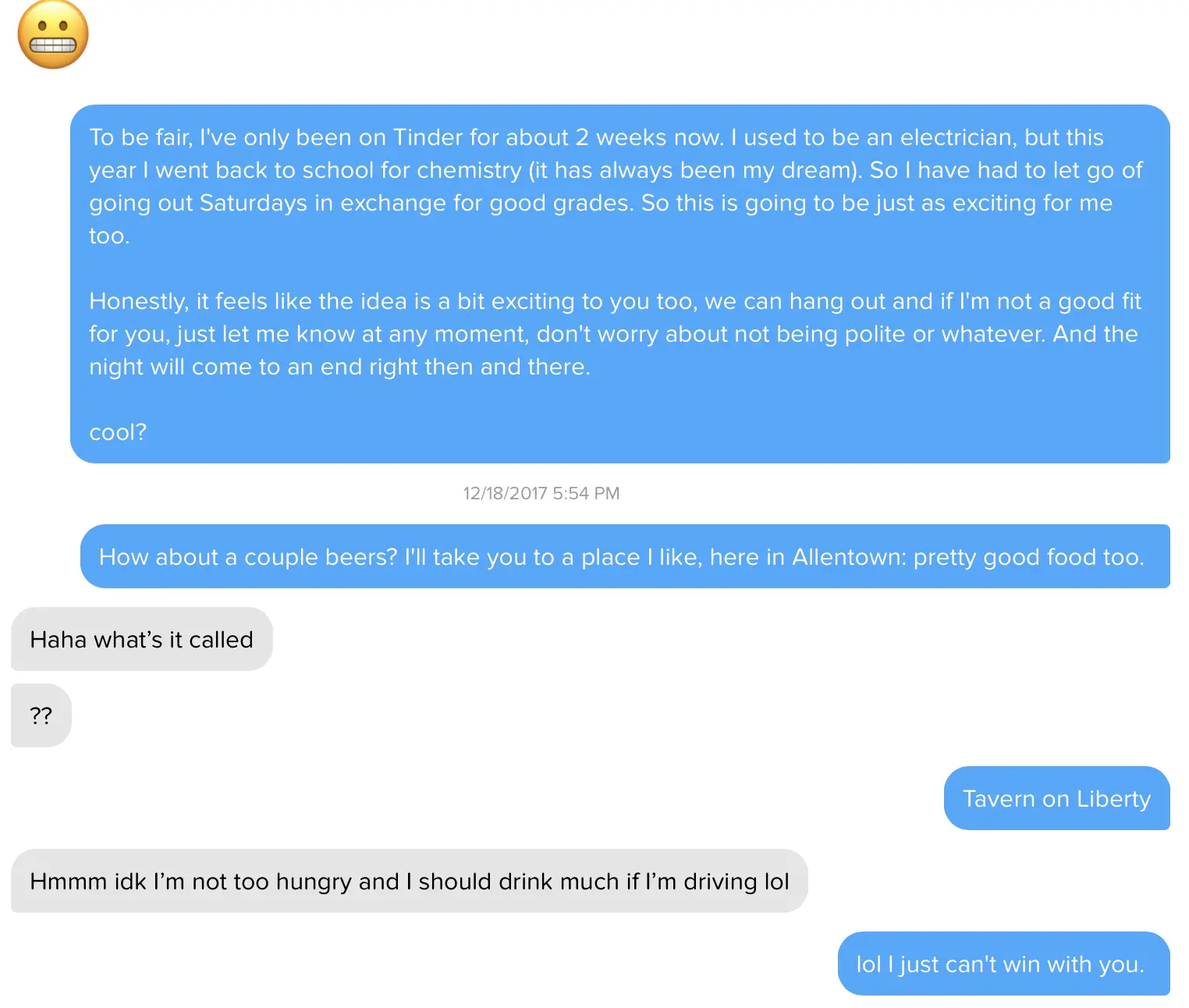Click the paragraph beginning with "Honestly"
This screenshot has width=1189, height=1008.
pyautogui.click(x=615, y=334)
